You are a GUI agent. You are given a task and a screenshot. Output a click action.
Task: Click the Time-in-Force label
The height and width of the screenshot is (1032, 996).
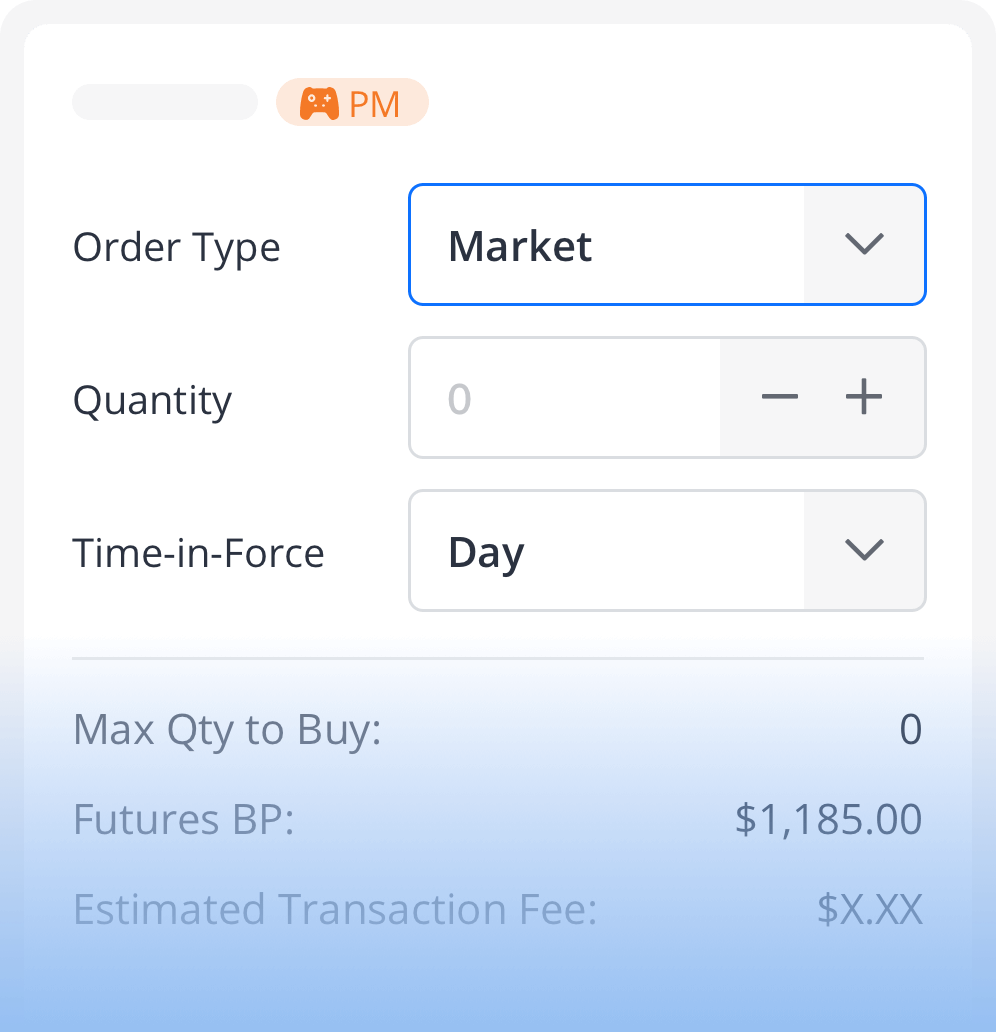click(x=199, y=553)
